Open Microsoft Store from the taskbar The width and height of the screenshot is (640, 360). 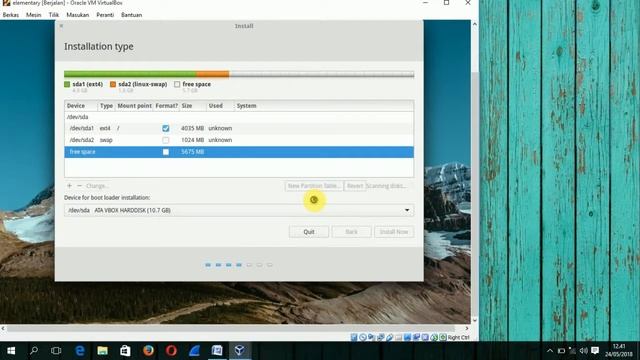[x=125, y=351]
